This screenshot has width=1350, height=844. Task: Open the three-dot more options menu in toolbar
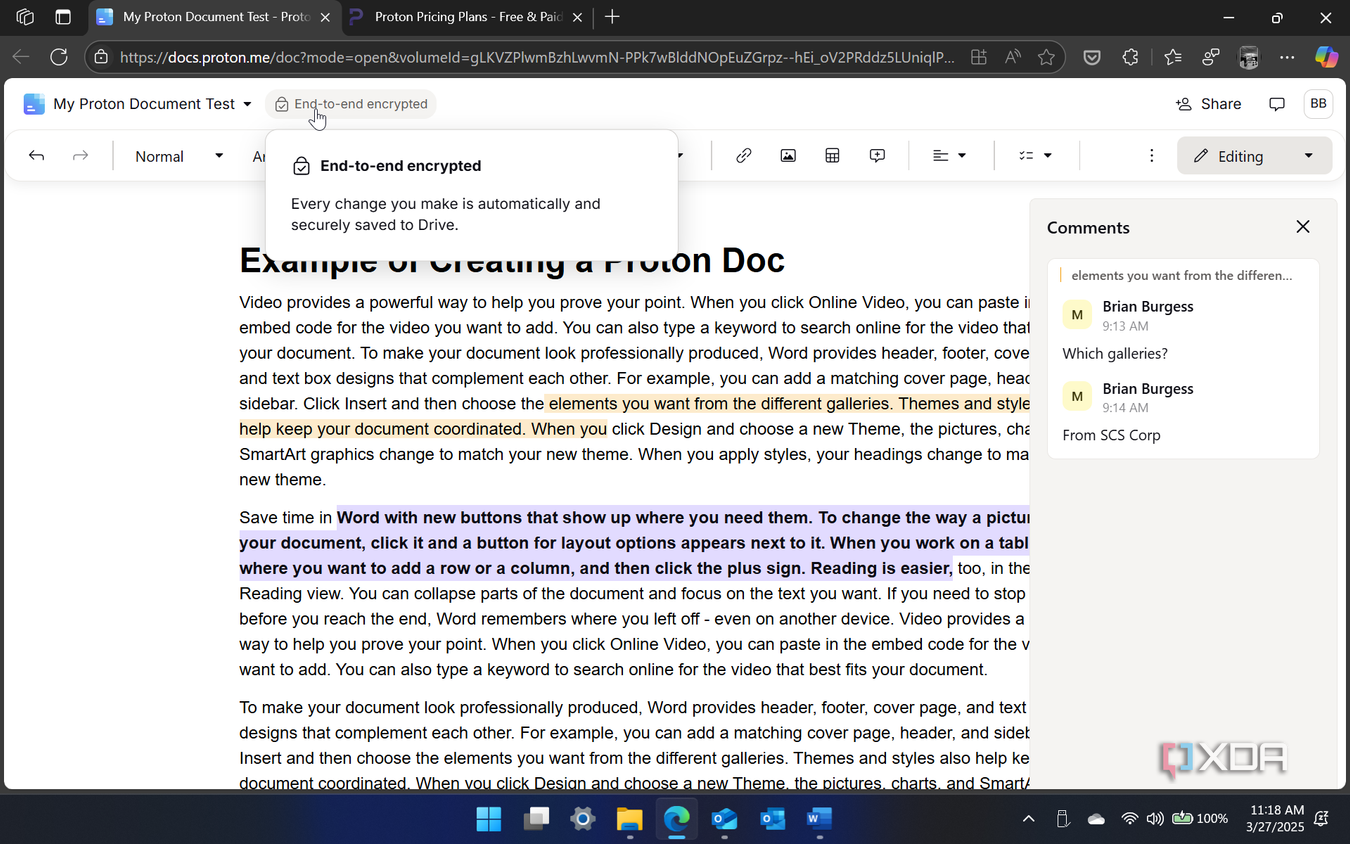pos(1152,156)
